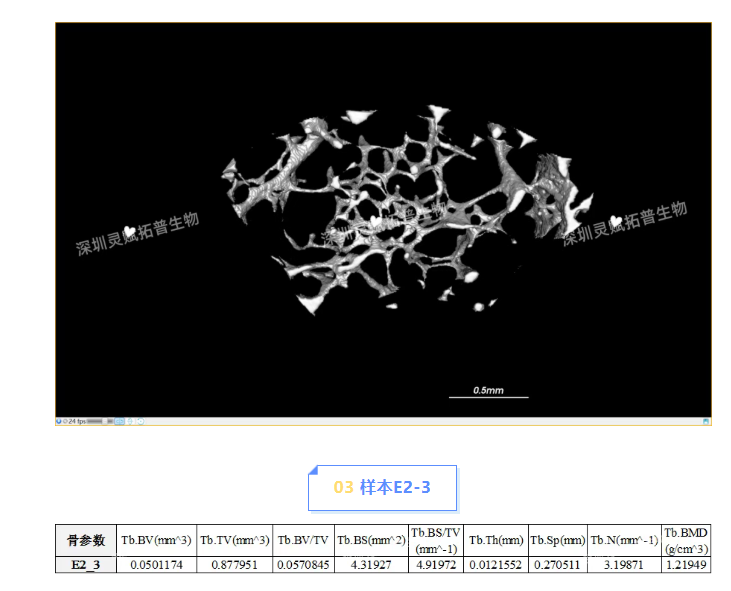Click the vertical rotation icon in viewer bar

[x=130, y=421]
